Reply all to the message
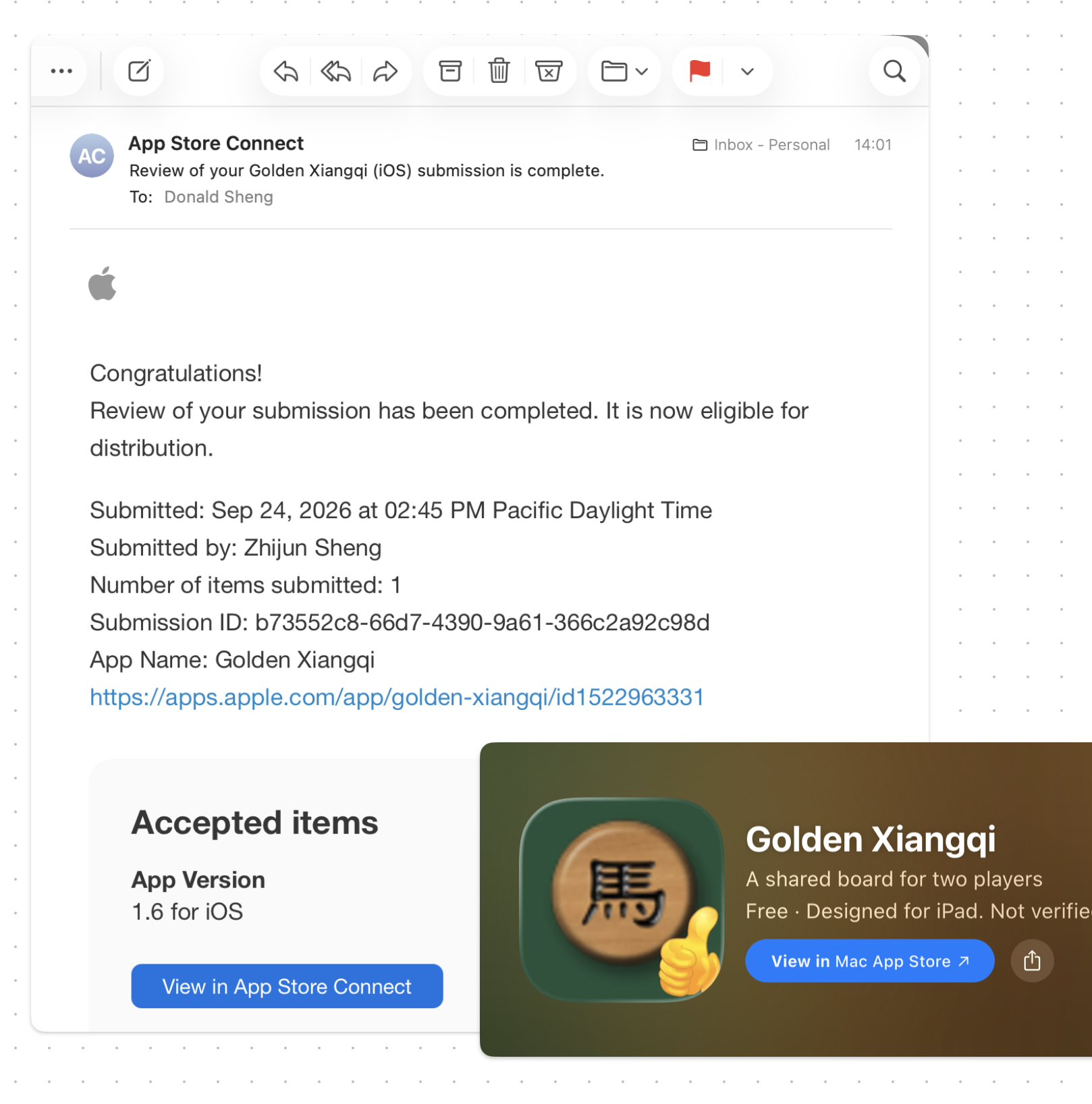Screen dimensions: 1092x1104 (x=335, y=71)
